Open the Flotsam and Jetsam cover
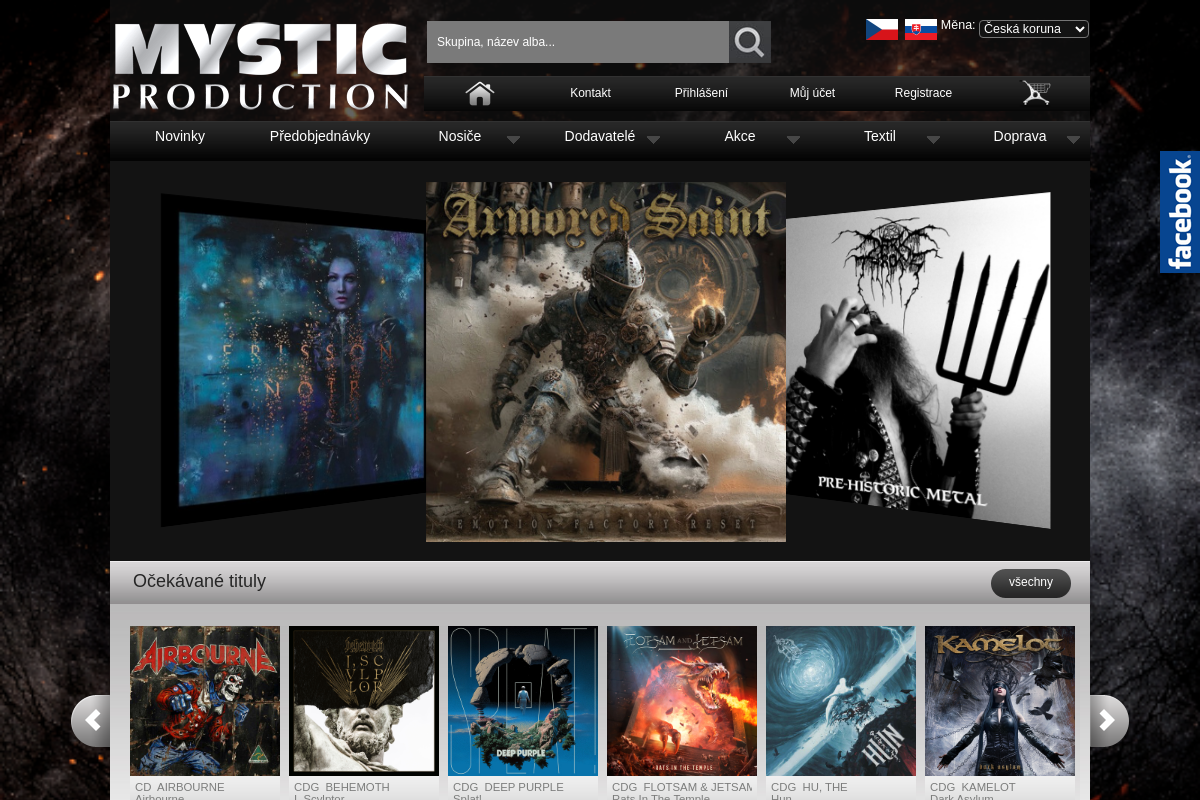This screenshot has width=1200, height=800. click(x=682, y=701)
